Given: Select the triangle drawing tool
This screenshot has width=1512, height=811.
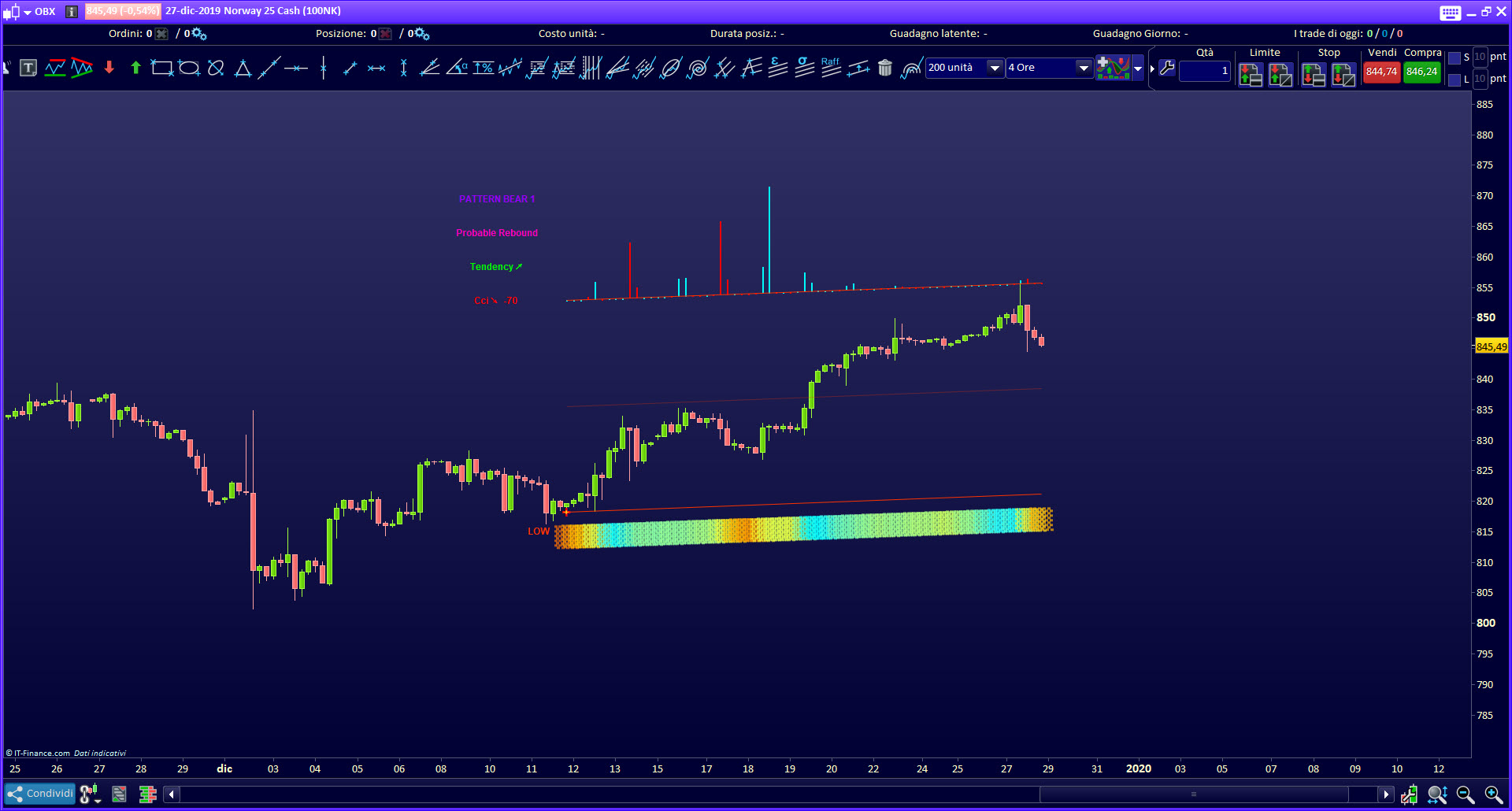Looking at the screenshot, I should (x=243, y=69).
